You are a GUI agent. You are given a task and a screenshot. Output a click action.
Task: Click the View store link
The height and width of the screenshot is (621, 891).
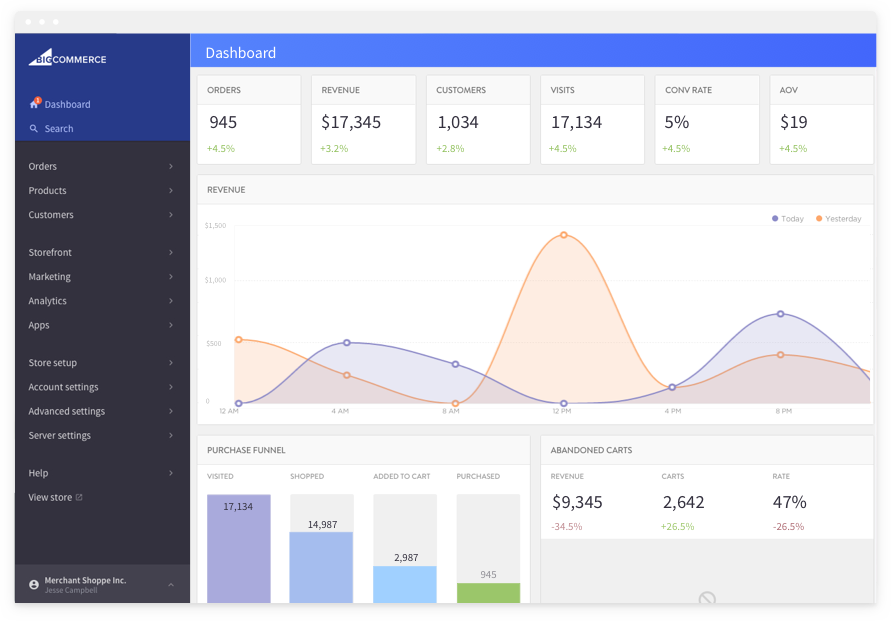[x=50, y=497]
